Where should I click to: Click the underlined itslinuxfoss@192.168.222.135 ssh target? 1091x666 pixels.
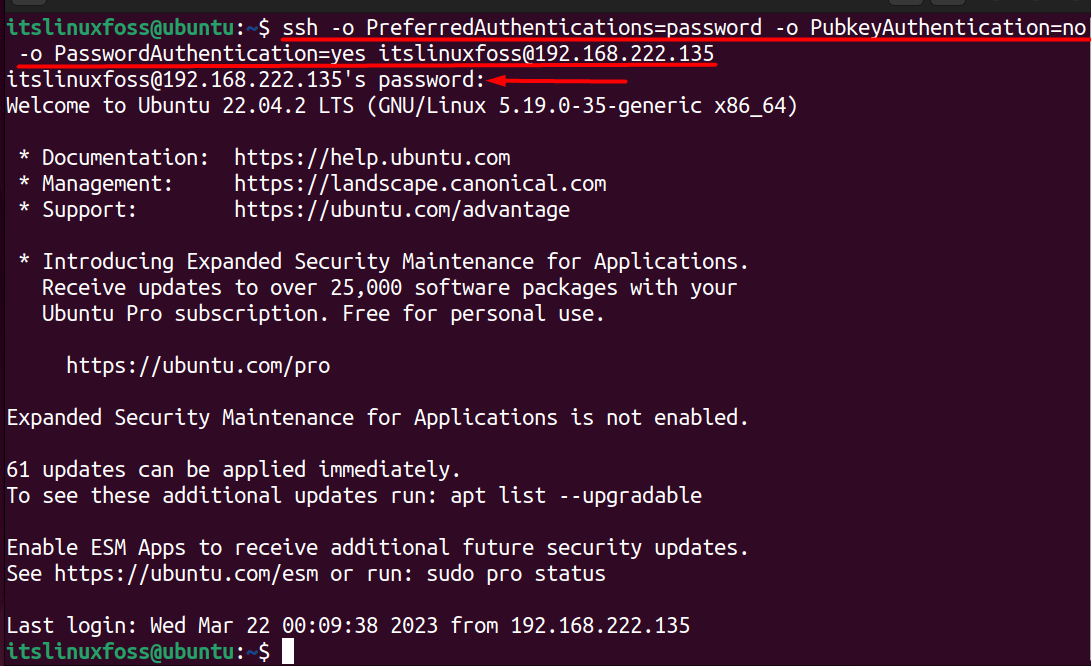tap(546, 54)
